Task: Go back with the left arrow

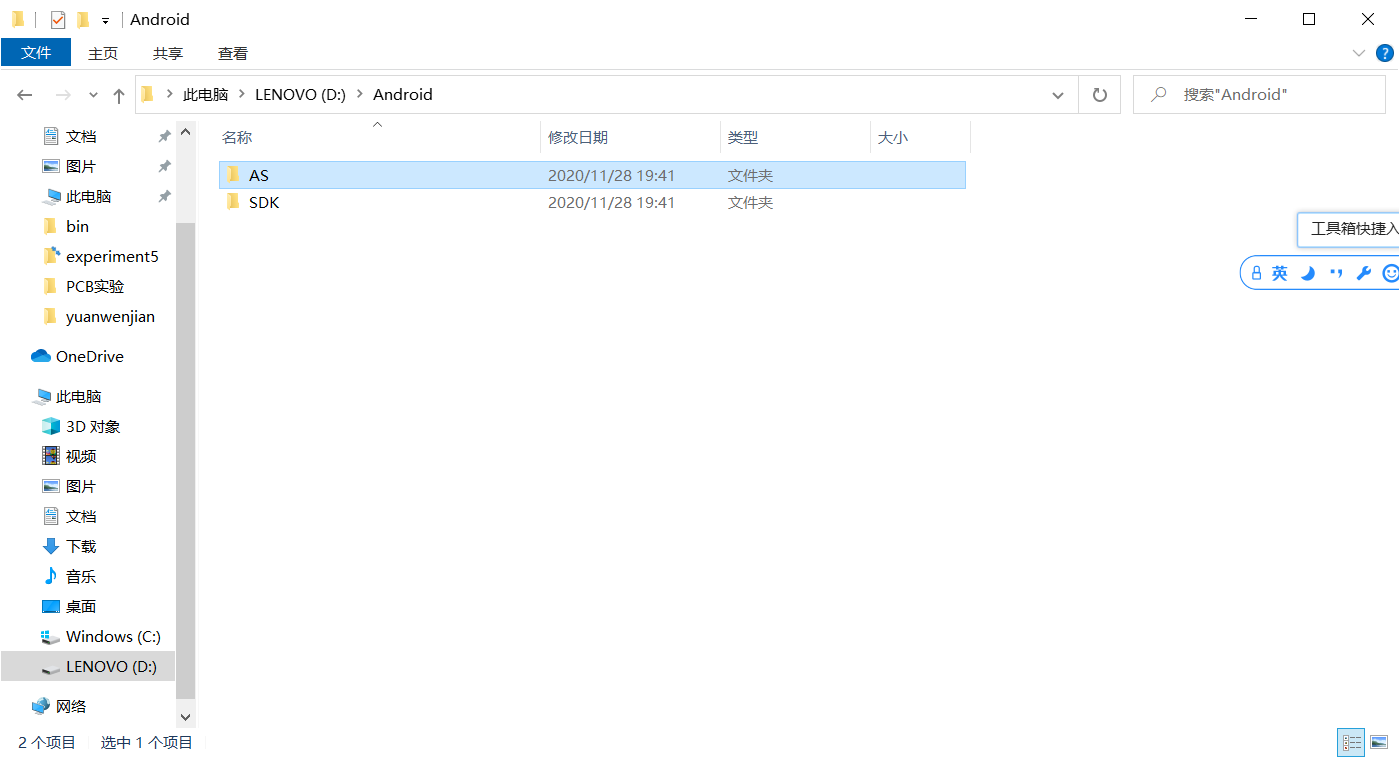Action: (25, 95)
